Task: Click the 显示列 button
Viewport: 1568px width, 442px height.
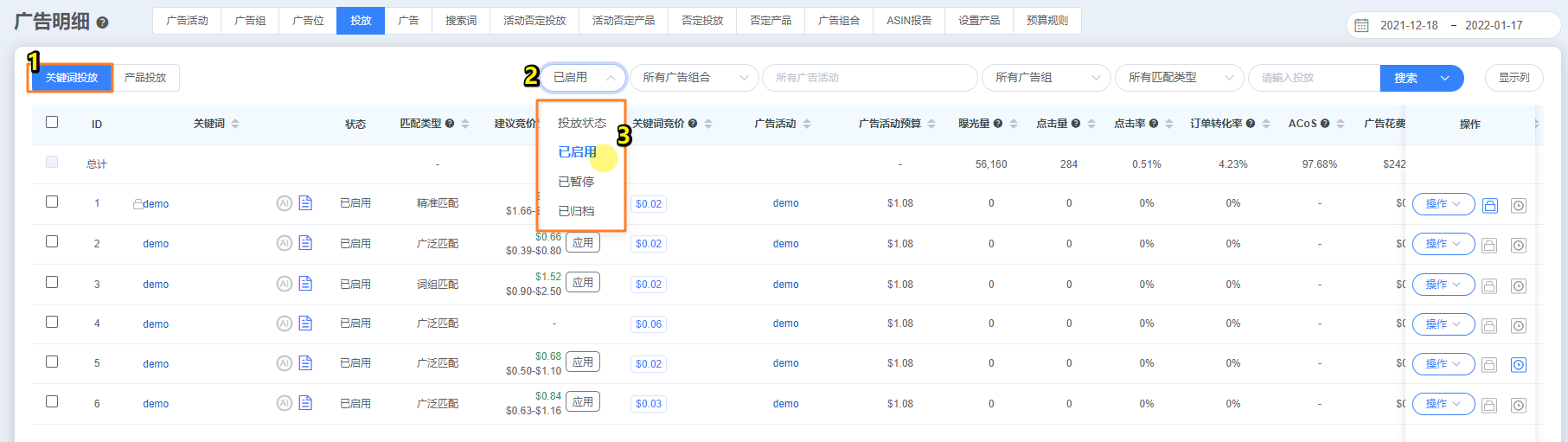Action: 1514,78
